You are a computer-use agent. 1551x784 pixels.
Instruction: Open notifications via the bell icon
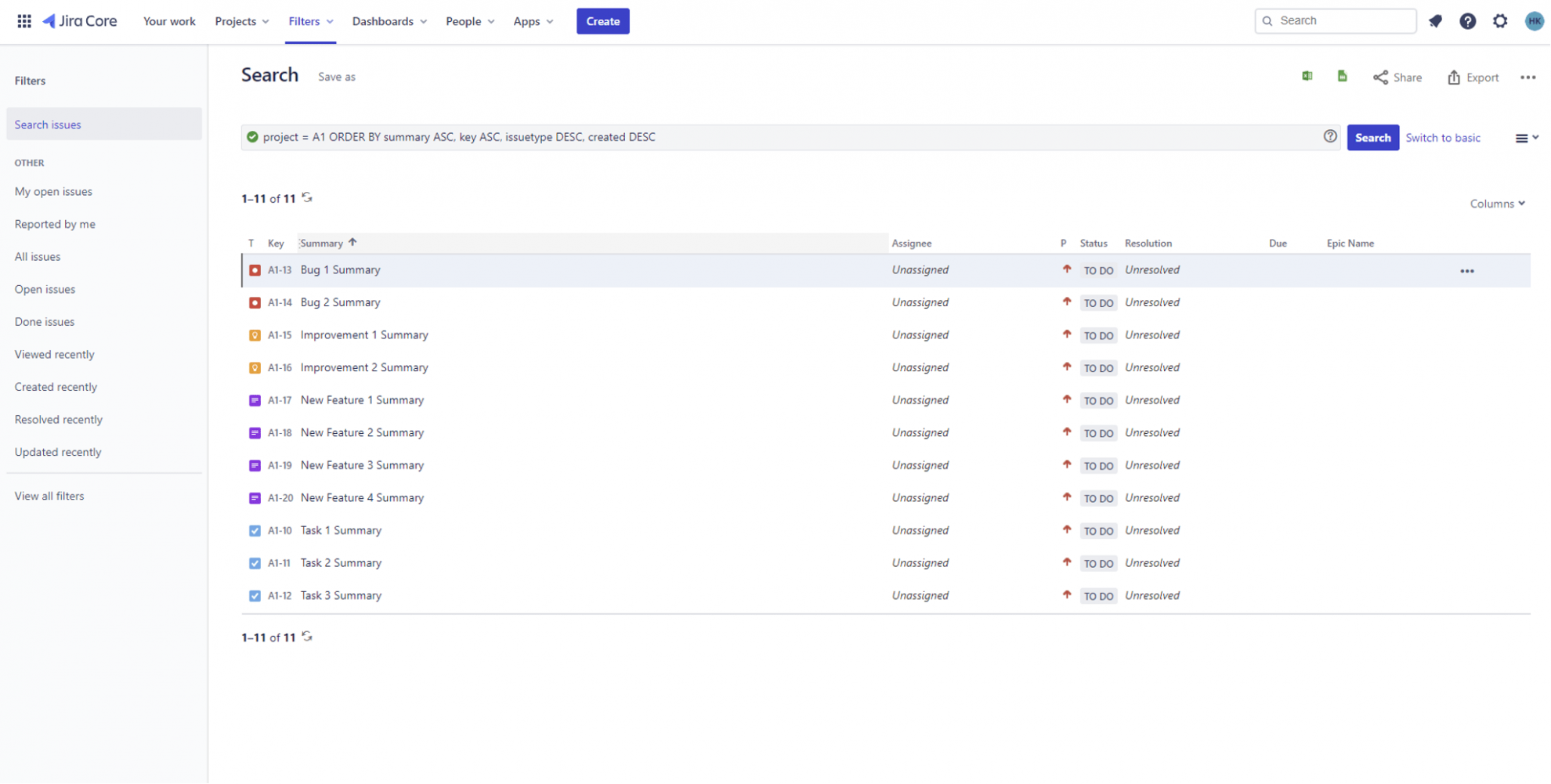tap(1436, 21)
